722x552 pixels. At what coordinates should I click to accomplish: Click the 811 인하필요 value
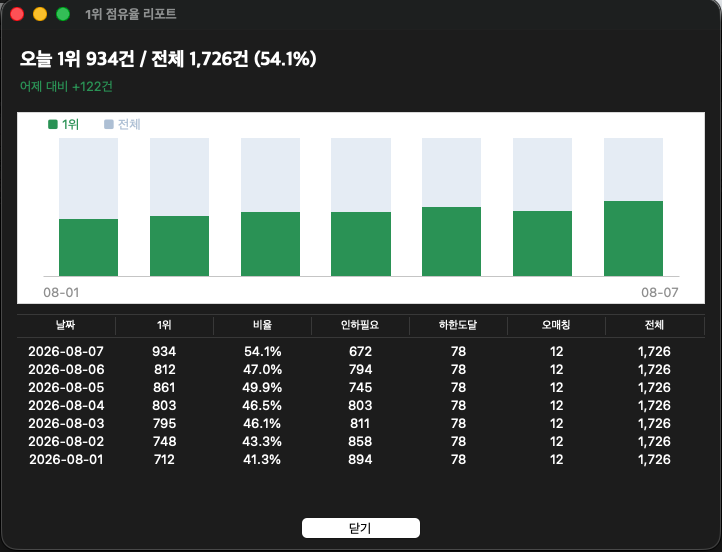pos(360,424)
